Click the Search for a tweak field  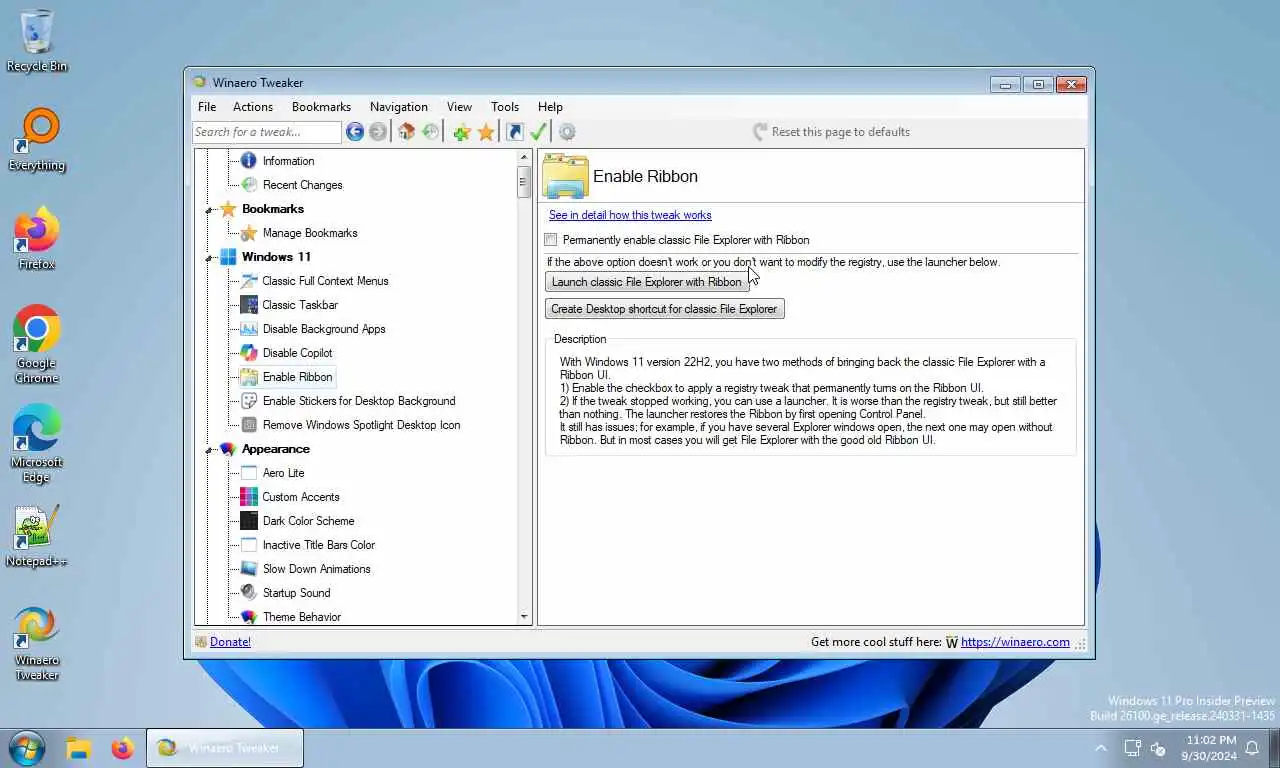(267, 132)
